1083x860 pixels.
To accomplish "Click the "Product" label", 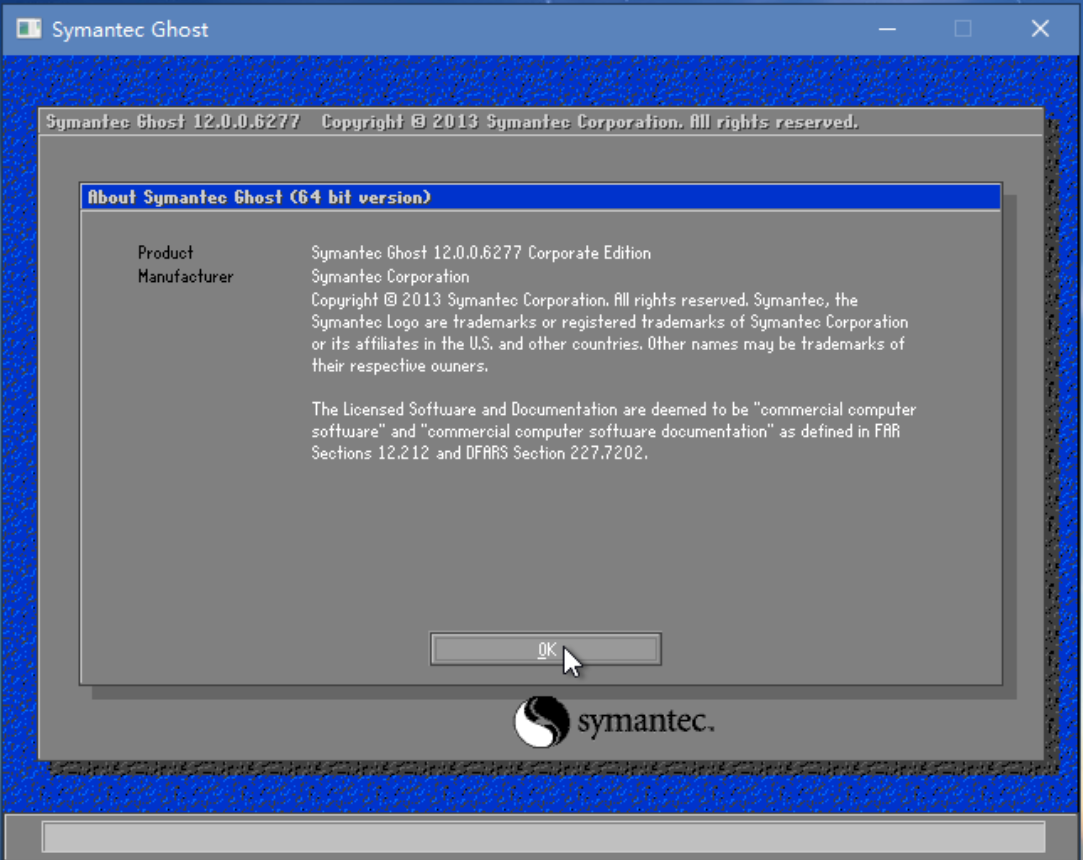I will [166, 253].
